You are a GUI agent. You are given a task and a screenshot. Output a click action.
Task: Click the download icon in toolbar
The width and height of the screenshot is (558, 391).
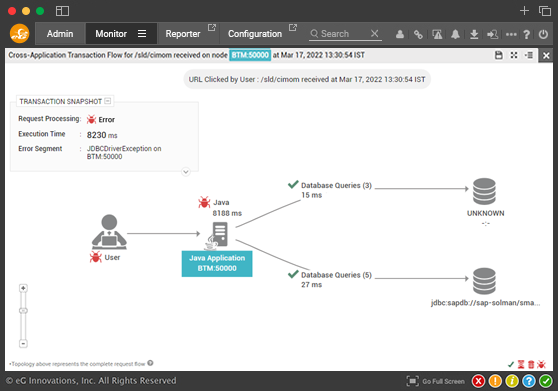474,34
